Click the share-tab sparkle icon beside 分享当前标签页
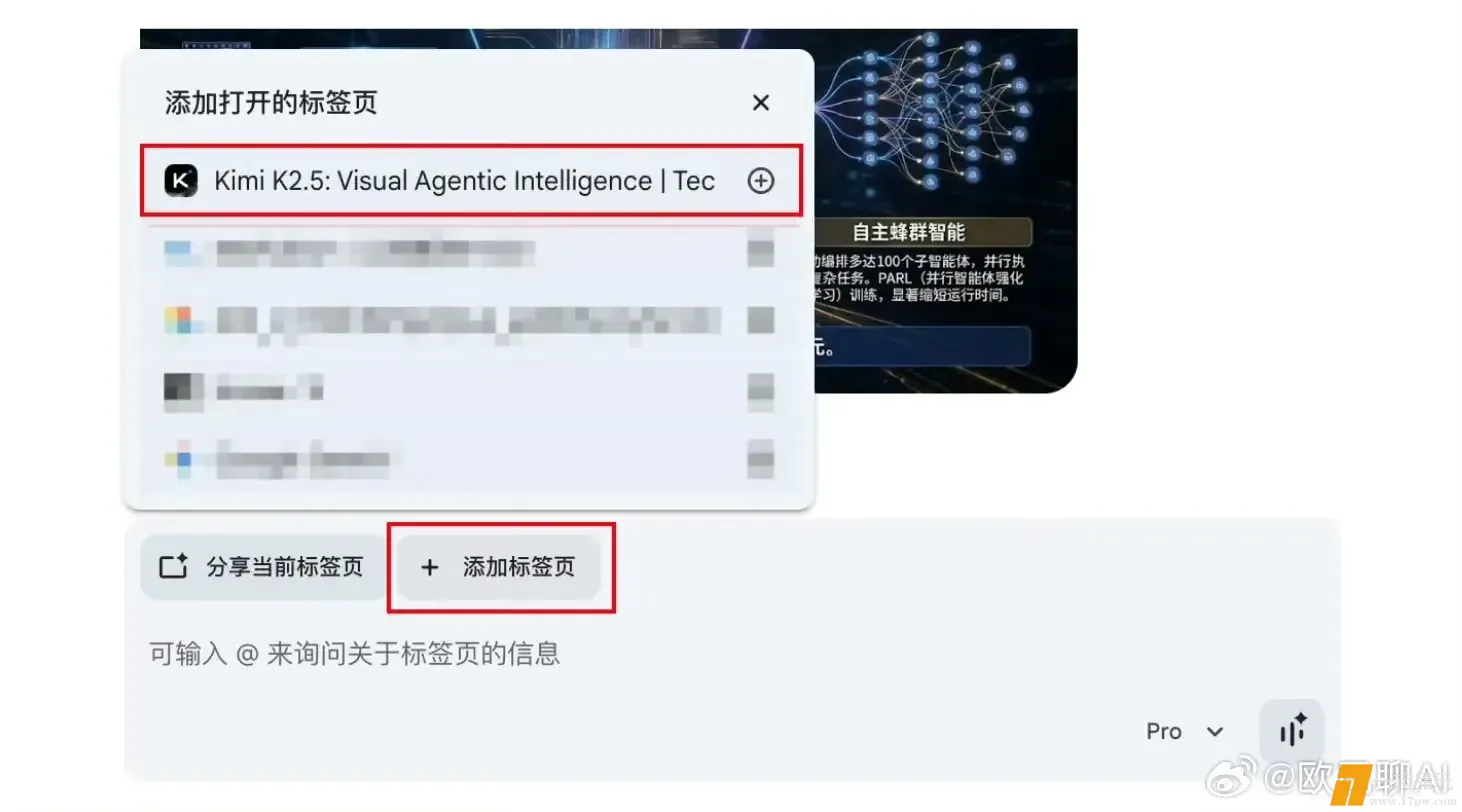Image resolution: width=1462 pixels, height=812 pixels. [x=174, y=567]
